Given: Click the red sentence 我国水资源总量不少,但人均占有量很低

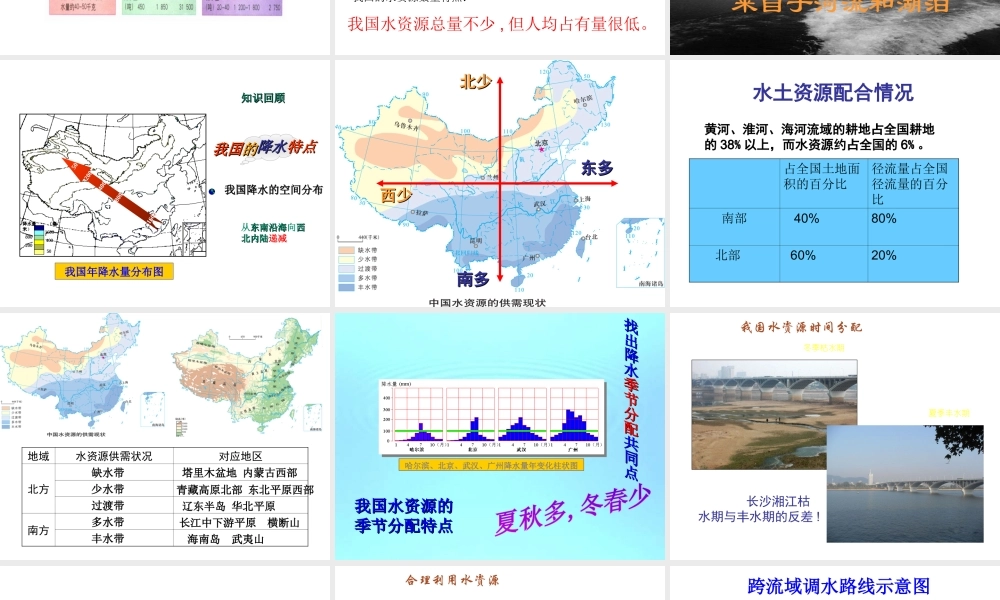Looking at the screenshot, I should [499, 24].
